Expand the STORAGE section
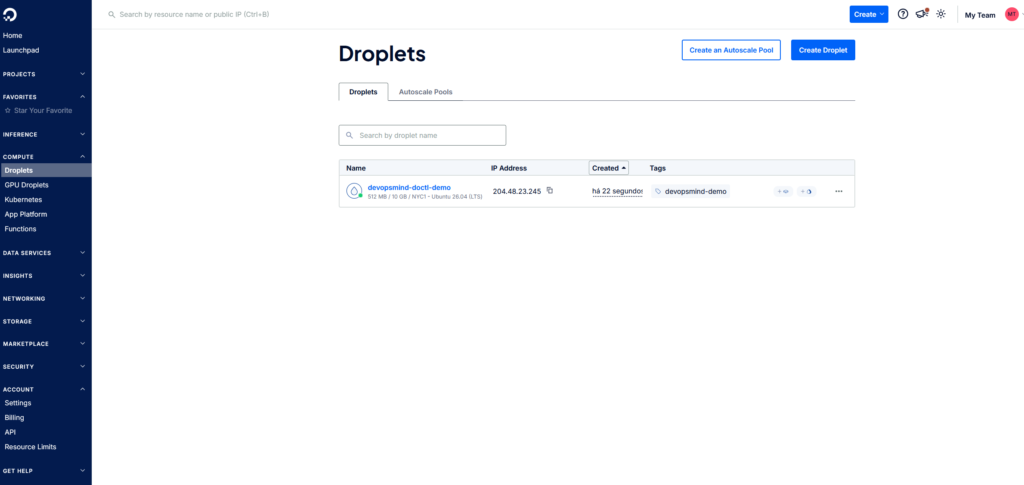 pos(46,321)
